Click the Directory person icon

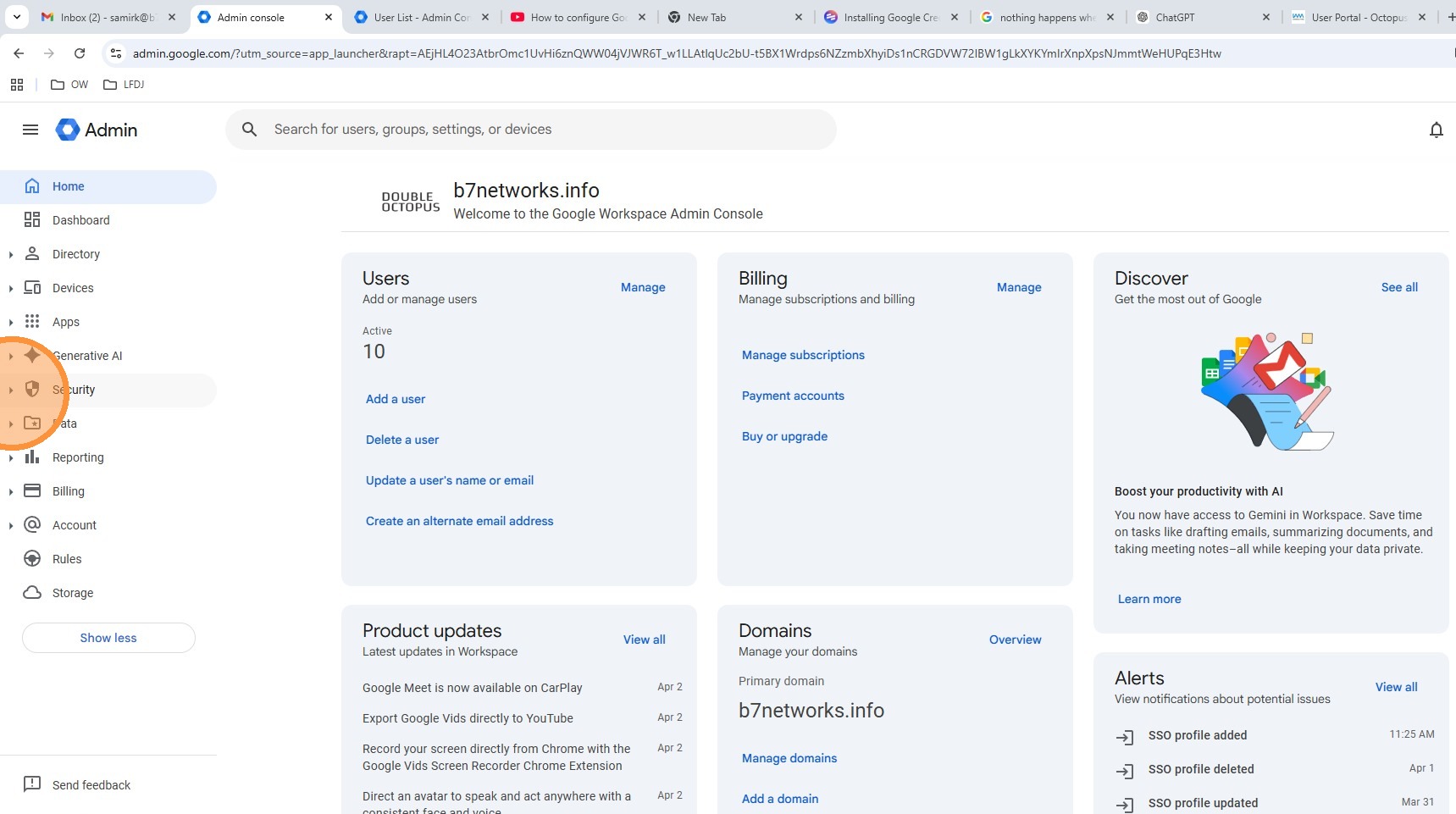pyautogui.click(x=32, y=254)
